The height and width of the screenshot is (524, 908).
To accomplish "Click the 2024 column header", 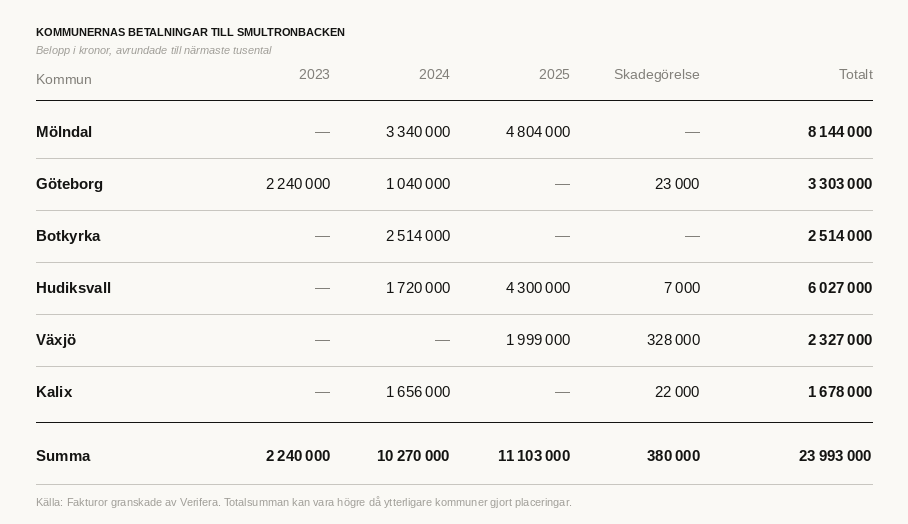I will 434,75.
